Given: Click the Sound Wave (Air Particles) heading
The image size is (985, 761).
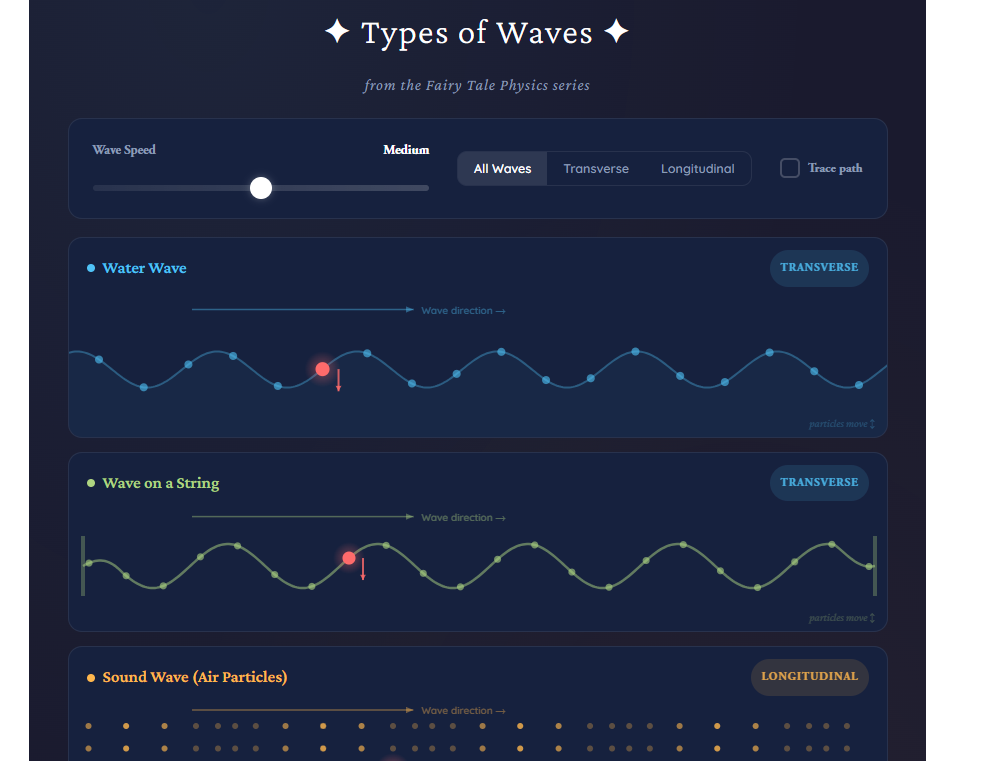Looking at the screenshot, I should pos(195,677).
